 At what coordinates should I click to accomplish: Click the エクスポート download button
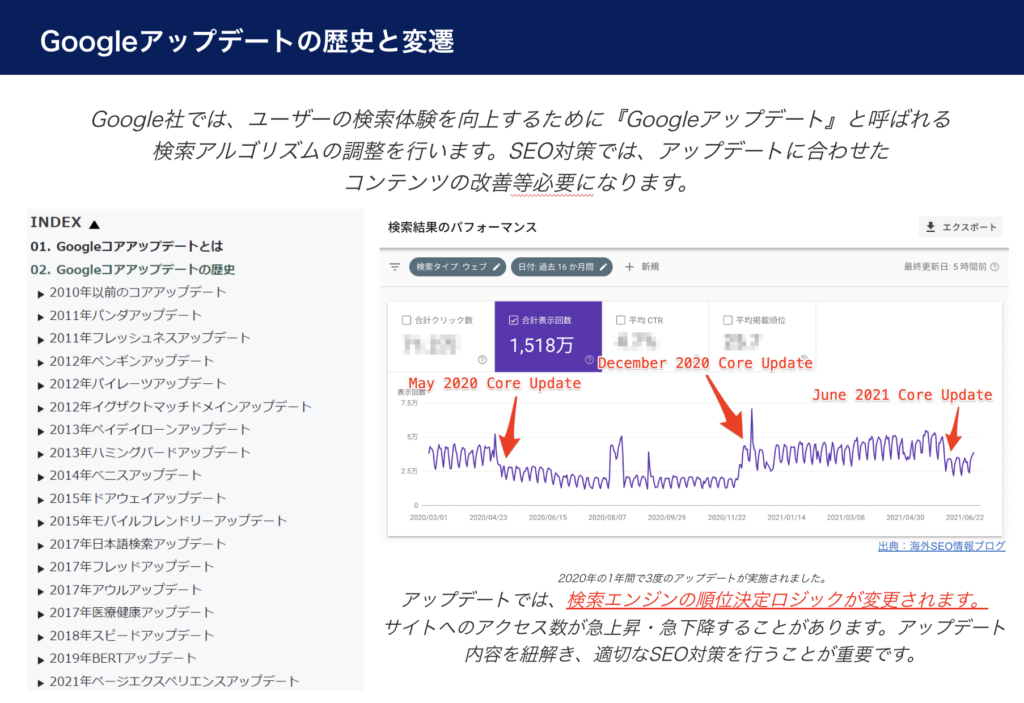coord(961,227)
